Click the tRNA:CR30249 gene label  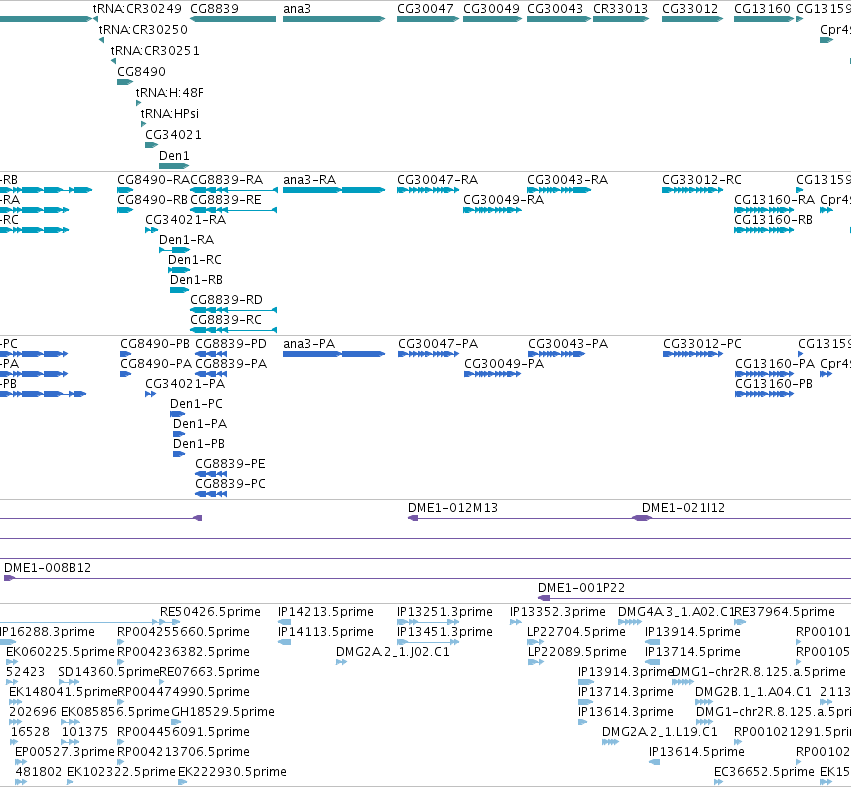137,9
